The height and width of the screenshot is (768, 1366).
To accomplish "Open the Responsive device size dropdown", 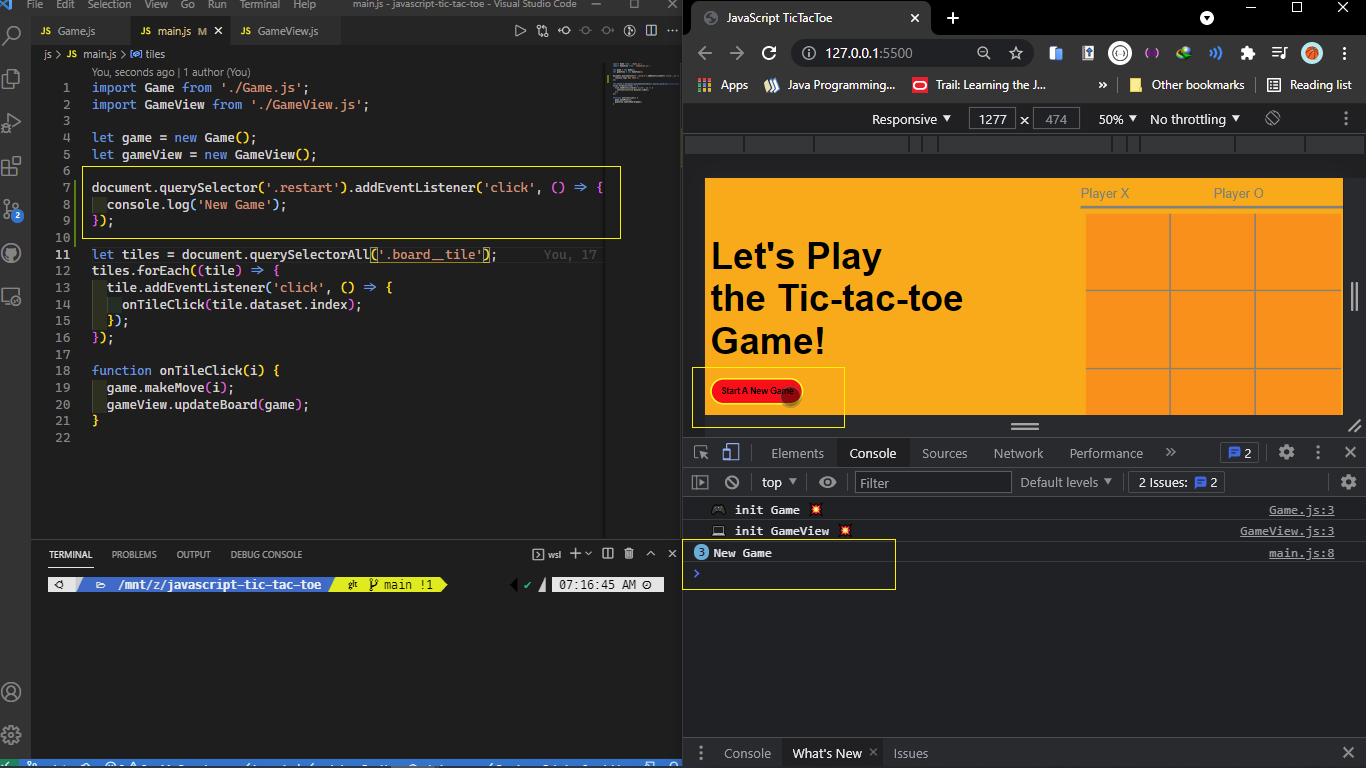I will 910,118.
